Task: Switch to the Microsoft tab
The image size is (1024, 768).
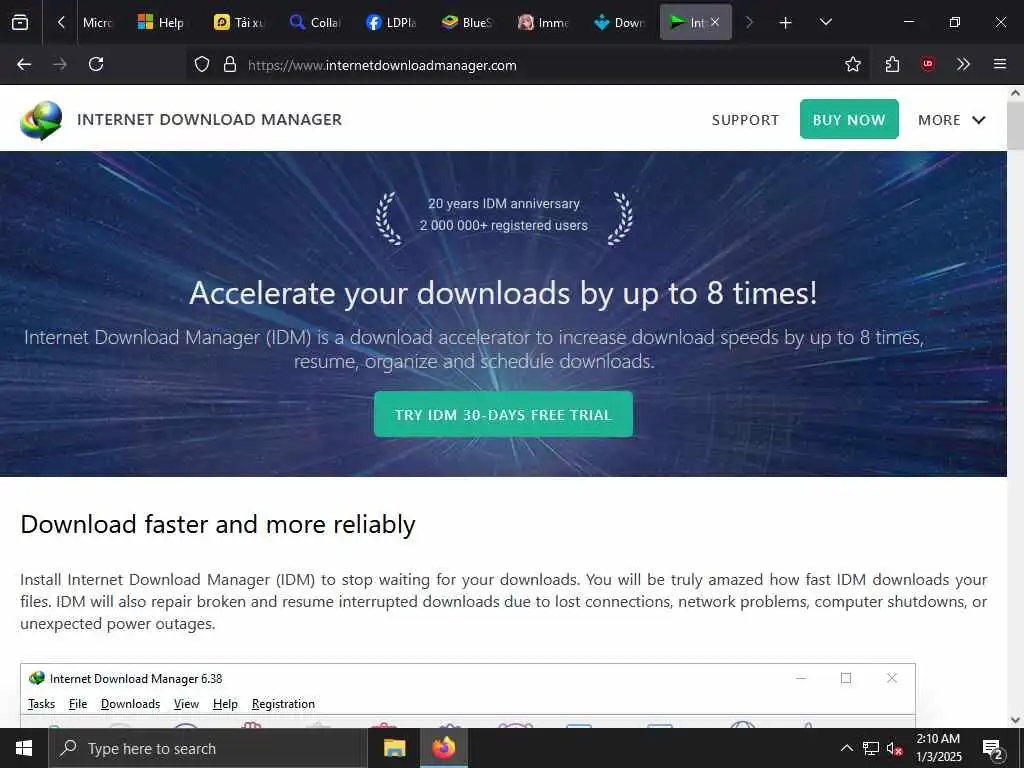Action: (x=97, y=22)
